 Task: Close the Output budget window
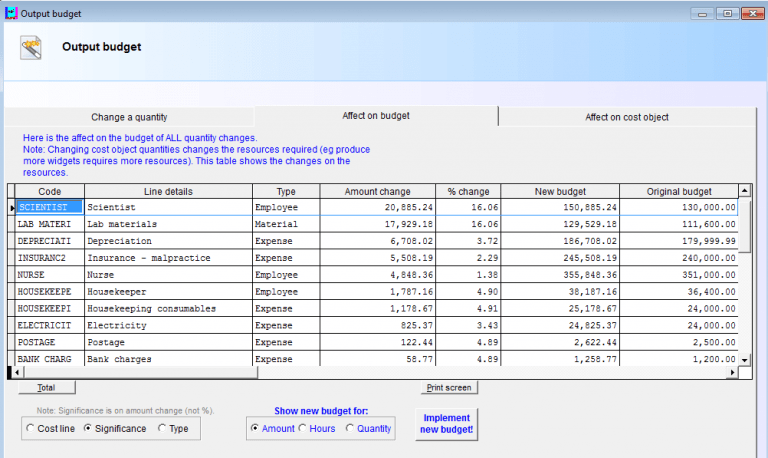coord(753,14)
